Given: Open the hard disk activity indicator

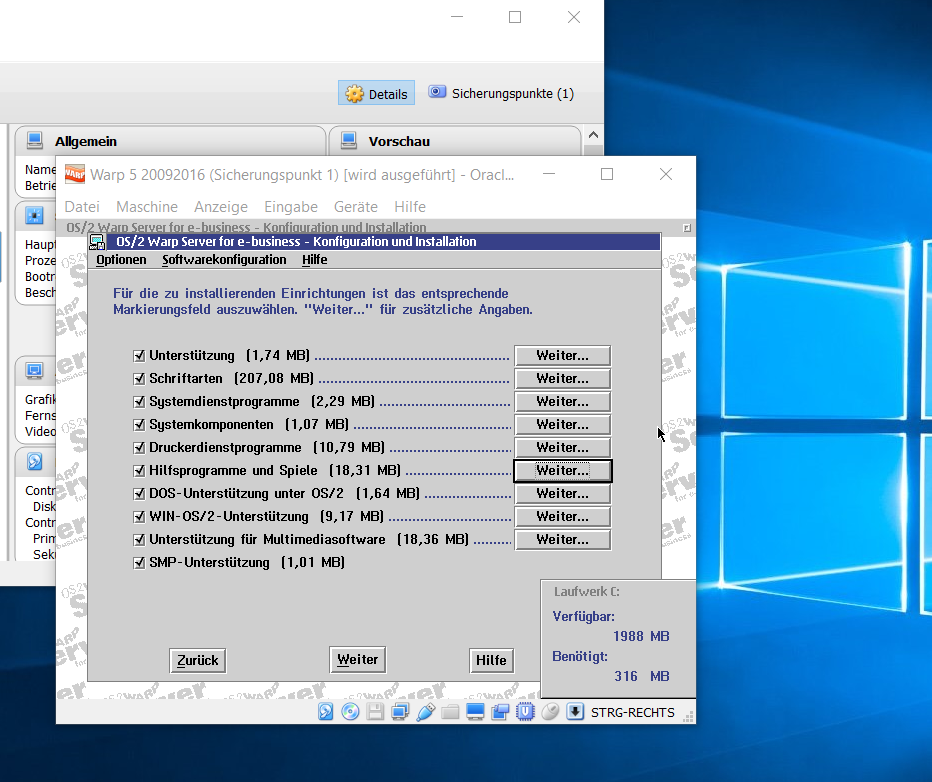Looking at the screenshot, I should (x=326, y=711).
